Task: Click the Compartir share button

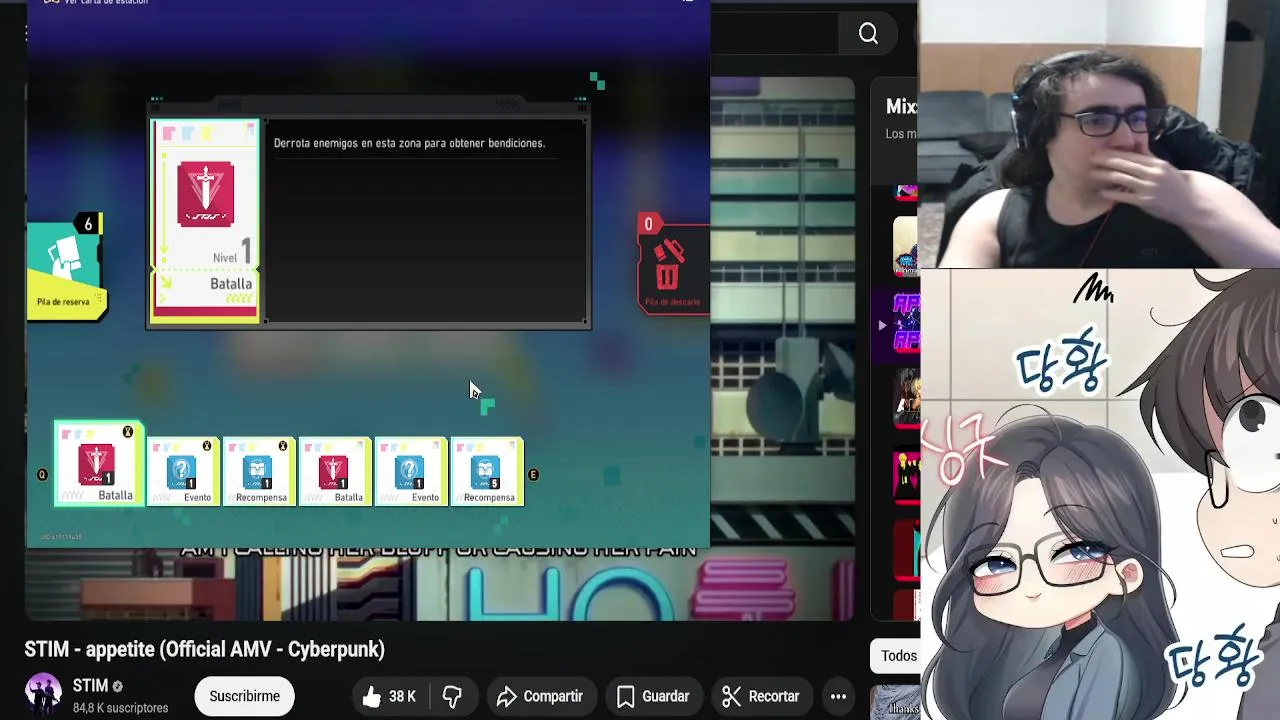Action: (x=540, y=696)
